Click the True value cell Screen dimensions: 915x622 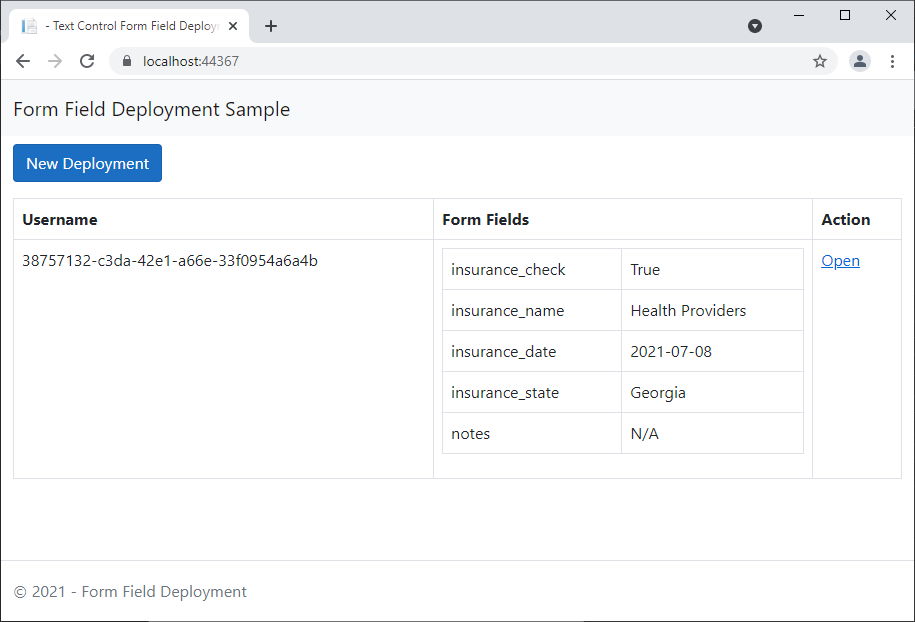[x=712, y=270]
